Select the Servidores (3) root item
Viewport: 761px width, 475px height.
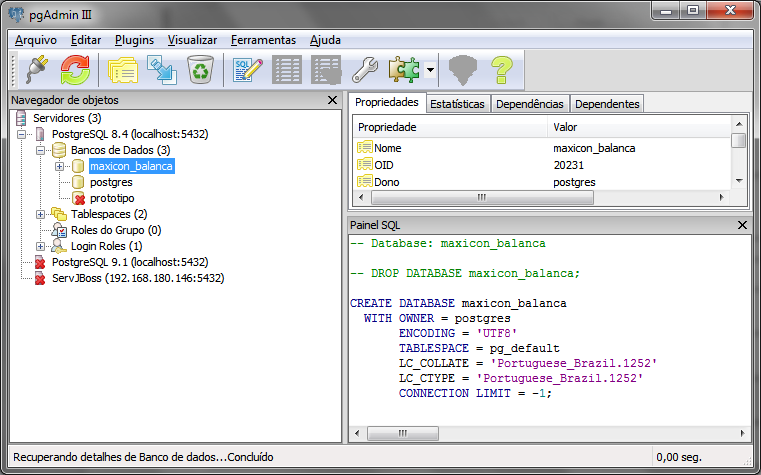tap(67, 118)
